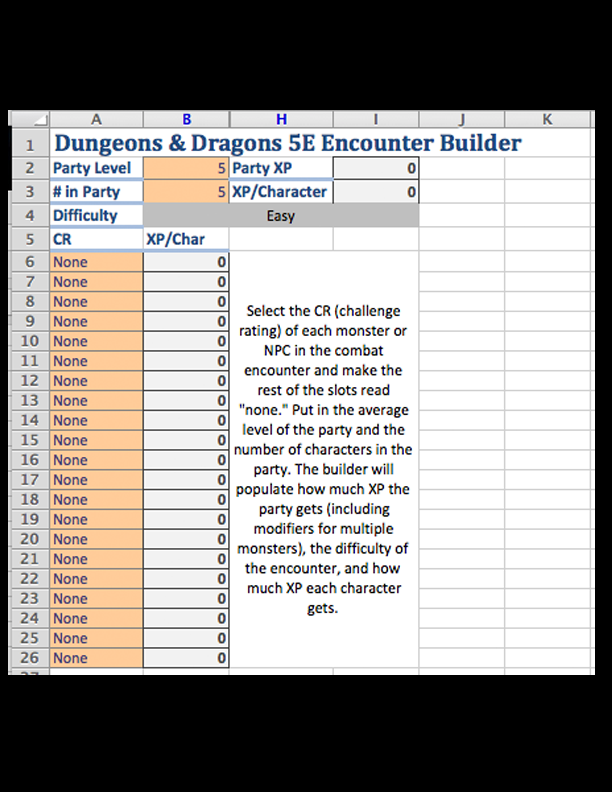This screenshot has height=792, width=612.
Task: Open the CR dropdown cell in row 9
Action: [96, 321]
